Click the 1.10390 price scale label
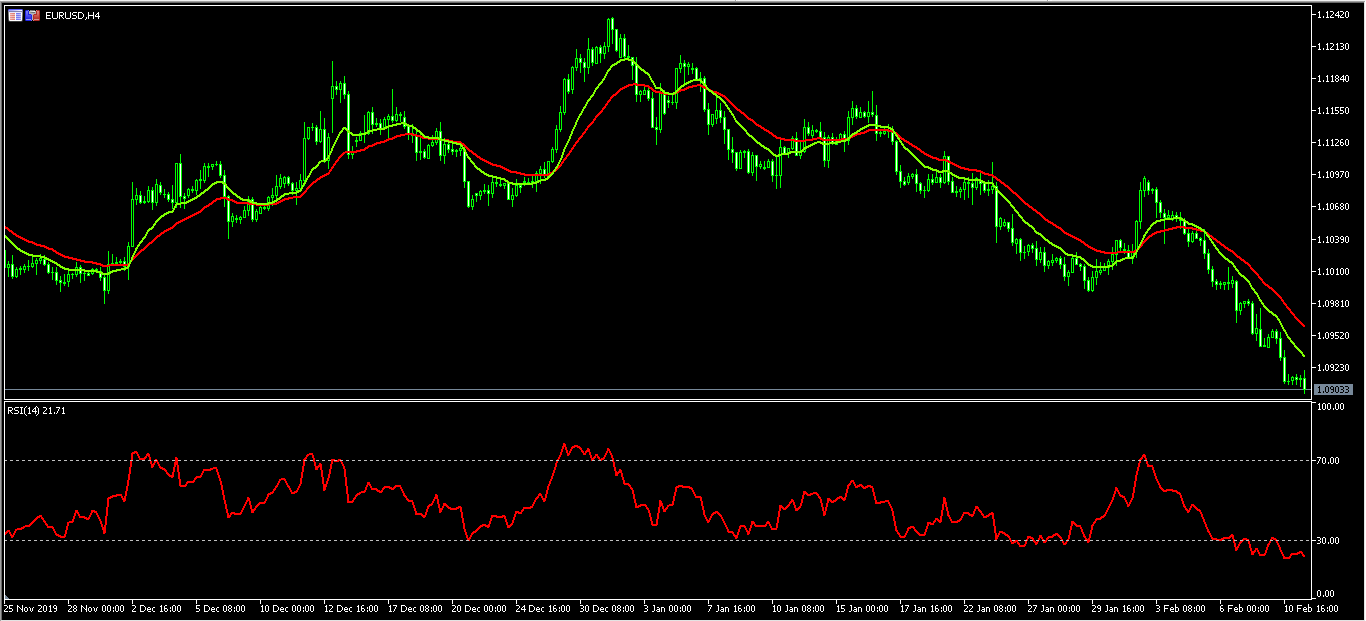Image resolution: width=1366 pixels, height=621 pixels. pos(1333,239)
